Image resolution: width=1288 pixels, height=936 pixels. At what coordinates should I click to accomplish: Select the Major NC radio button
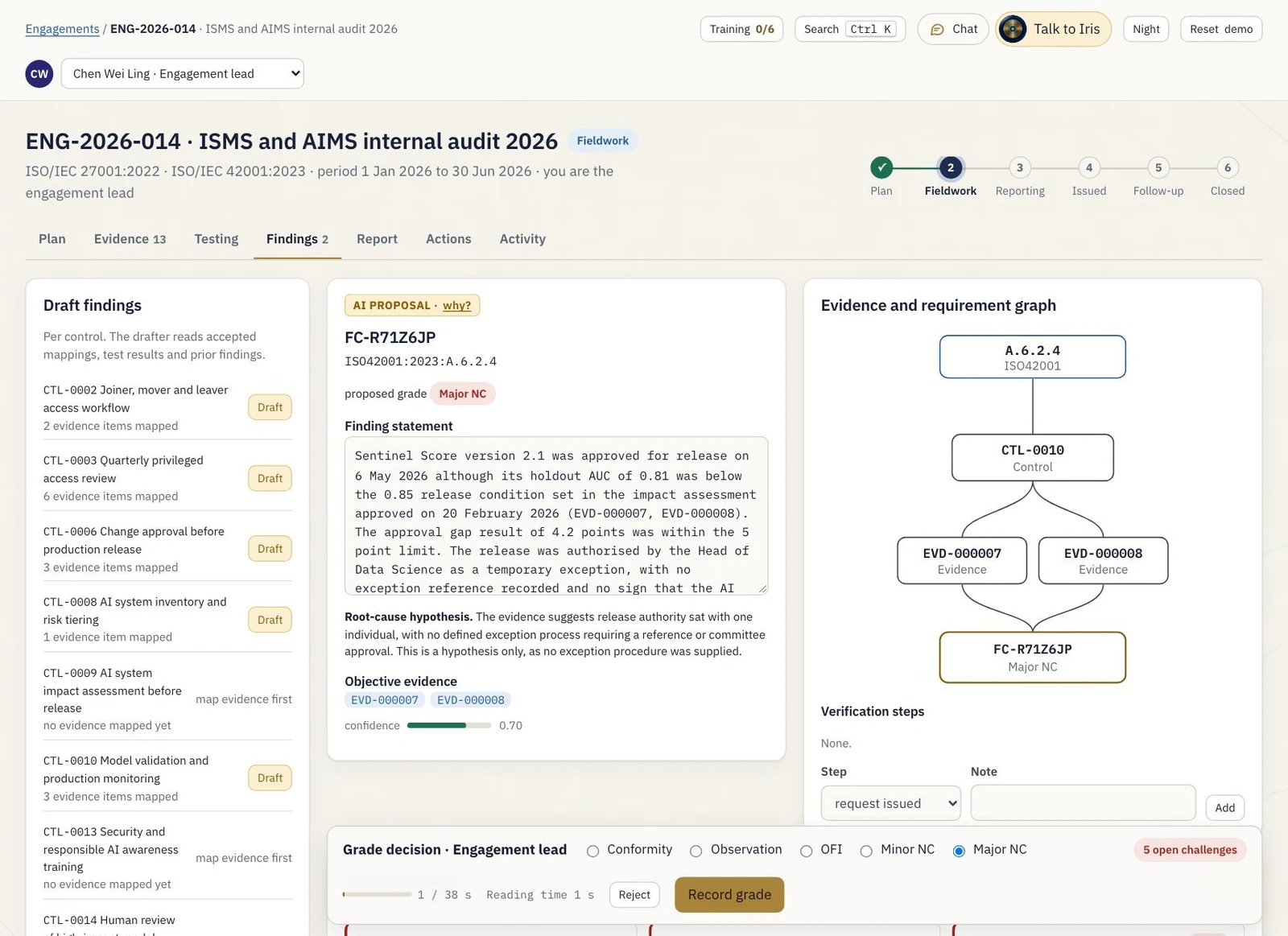coord(959,851)
